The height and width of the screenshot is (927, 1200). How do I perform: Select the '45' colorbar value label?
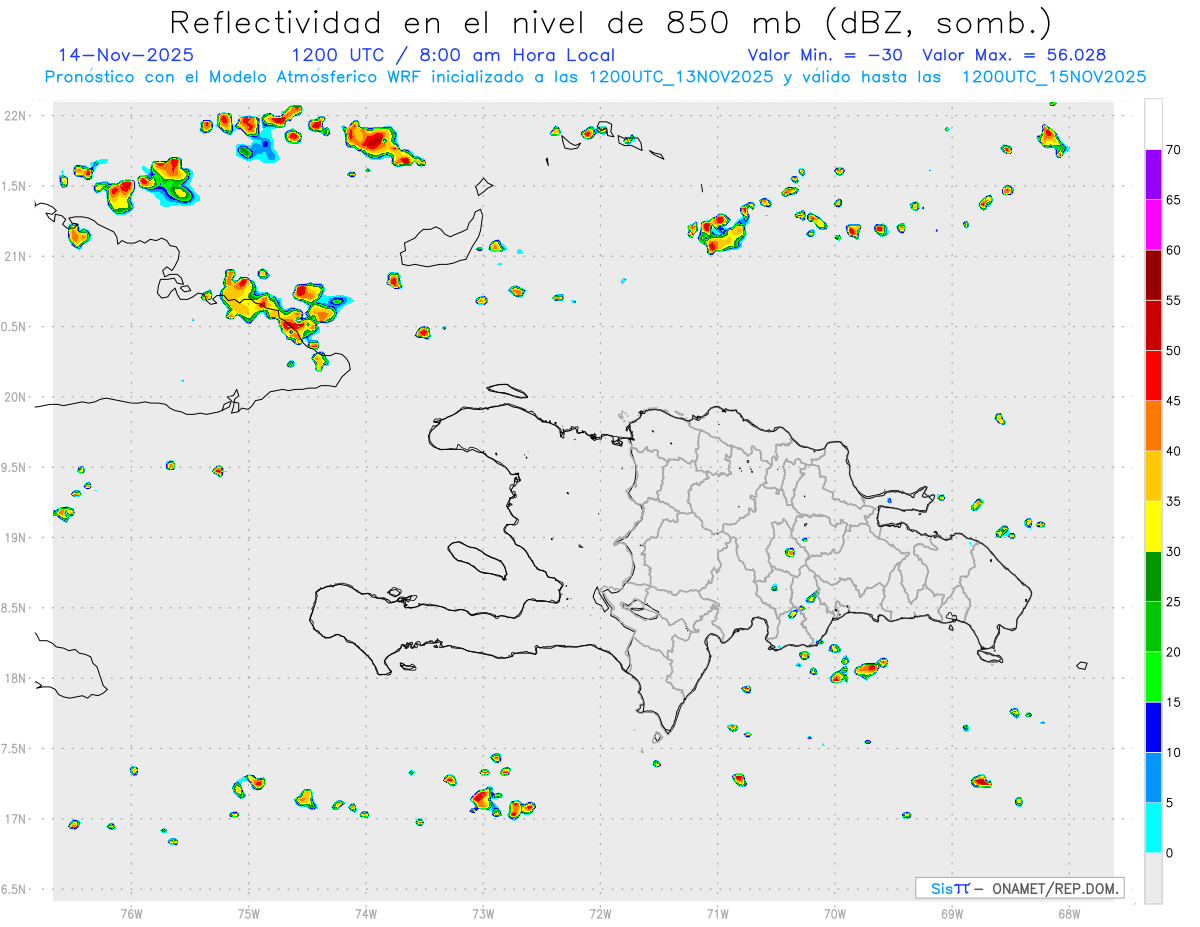(1174, 401)
